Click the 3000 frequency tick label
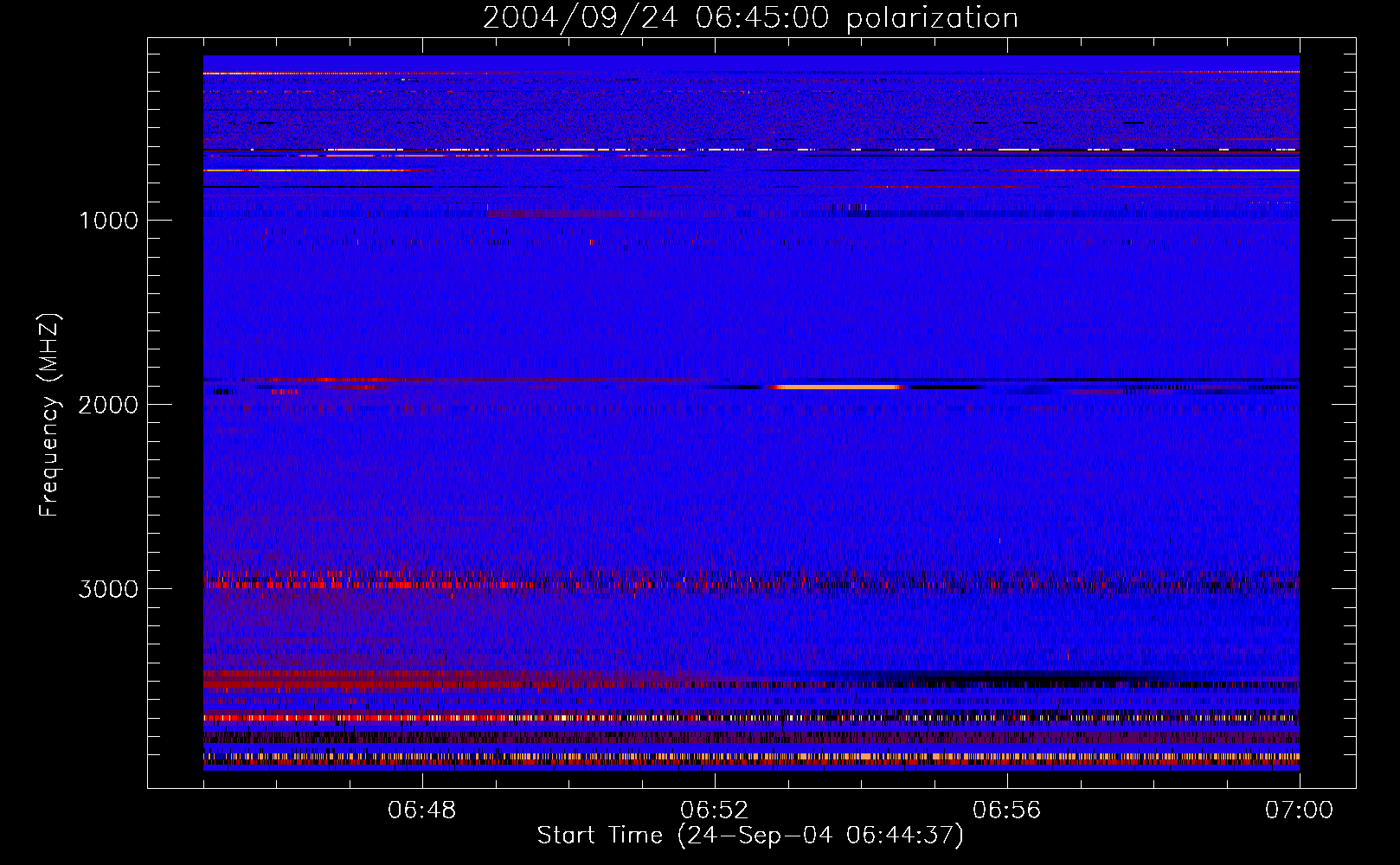This screenshot has width=1400, height=865. pyautogui.click(x=108, y=588)
